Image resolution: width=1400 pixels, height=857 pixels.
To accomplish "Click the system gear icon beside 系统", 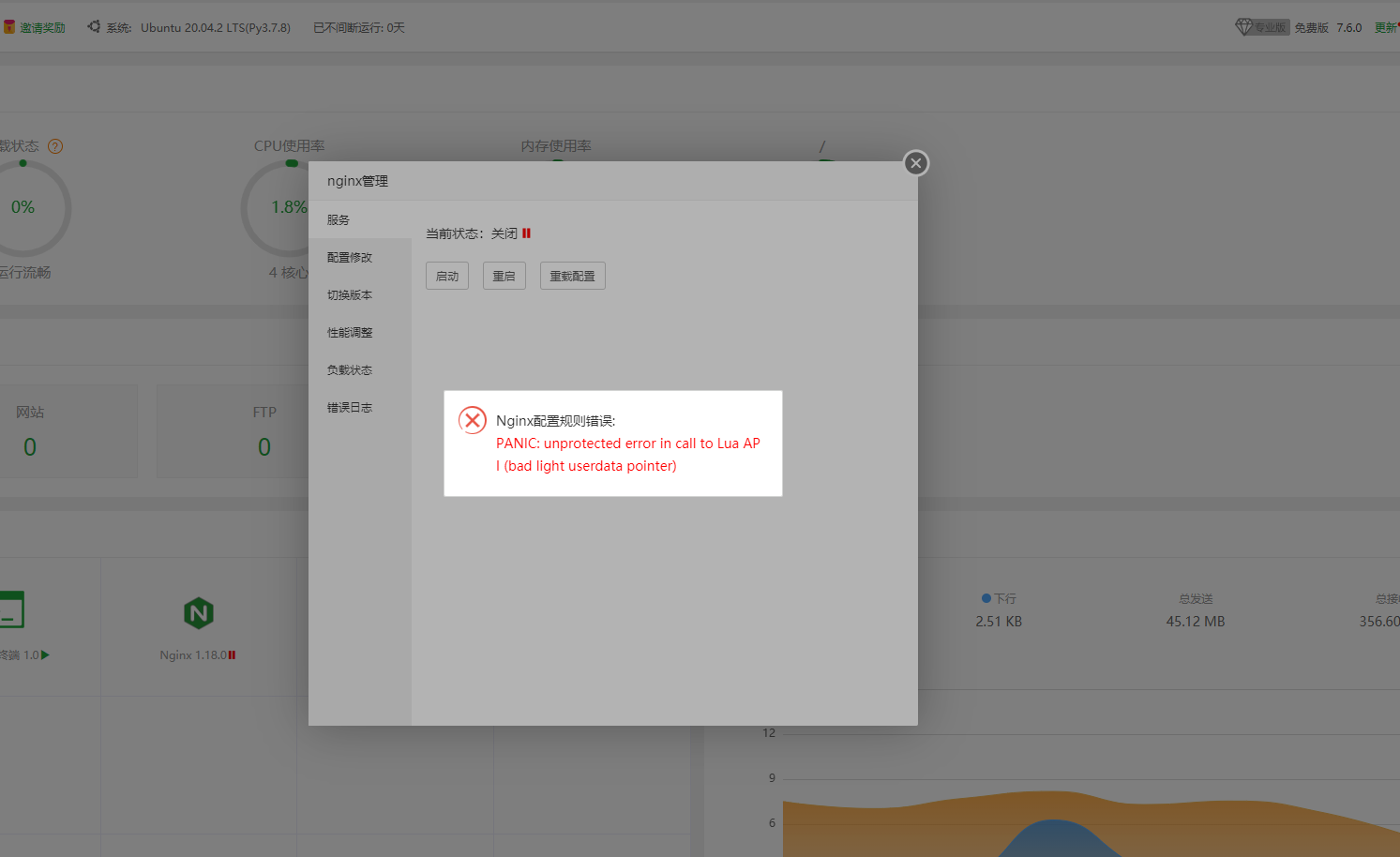I will tap(94, 26).
